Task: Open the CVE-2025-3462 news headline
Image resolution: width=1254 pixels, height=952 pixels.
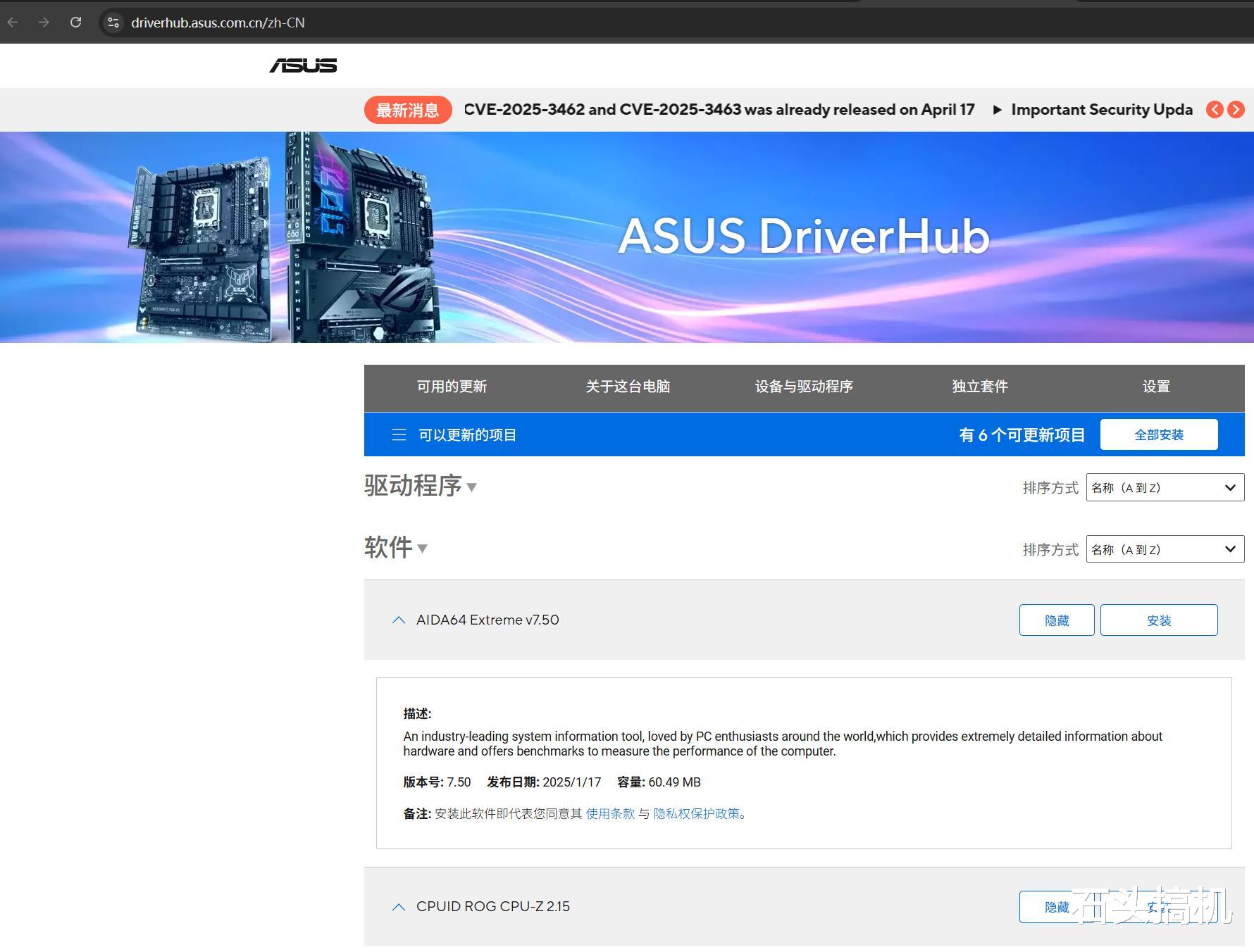Action: point(719,110)
